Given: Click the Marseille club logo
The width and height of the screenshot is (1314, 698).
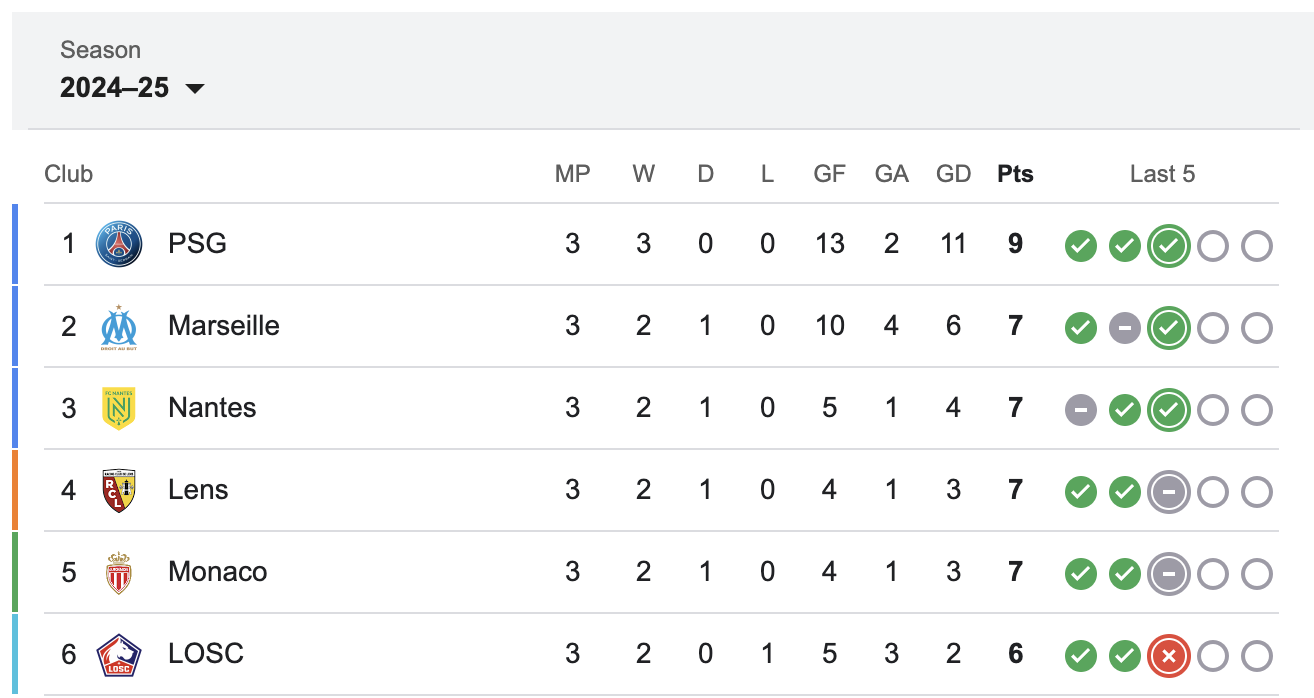Looking at the screenshot, I should tap(119, 326).
